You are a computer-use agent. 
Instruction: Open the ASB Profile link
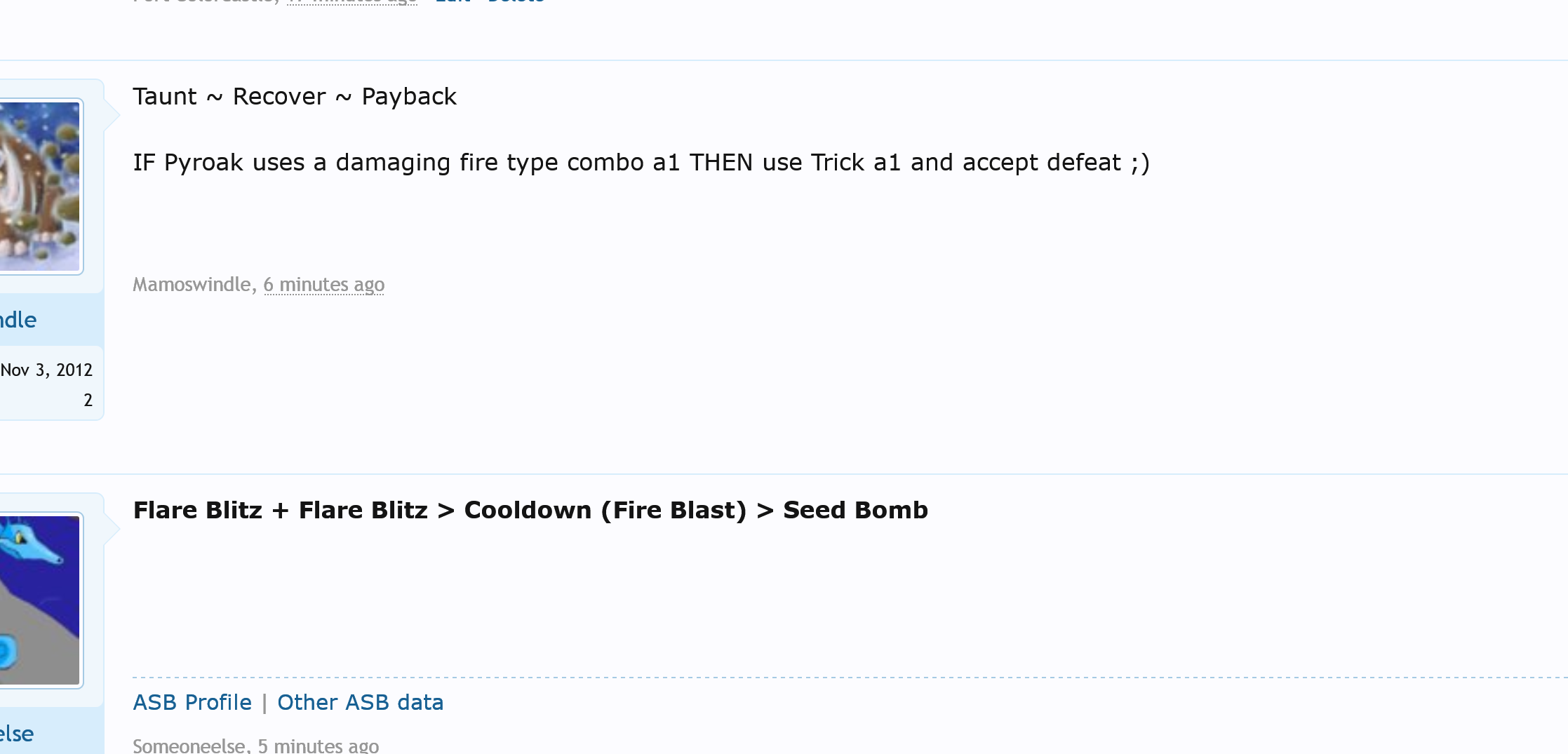[x=192, y=702]
